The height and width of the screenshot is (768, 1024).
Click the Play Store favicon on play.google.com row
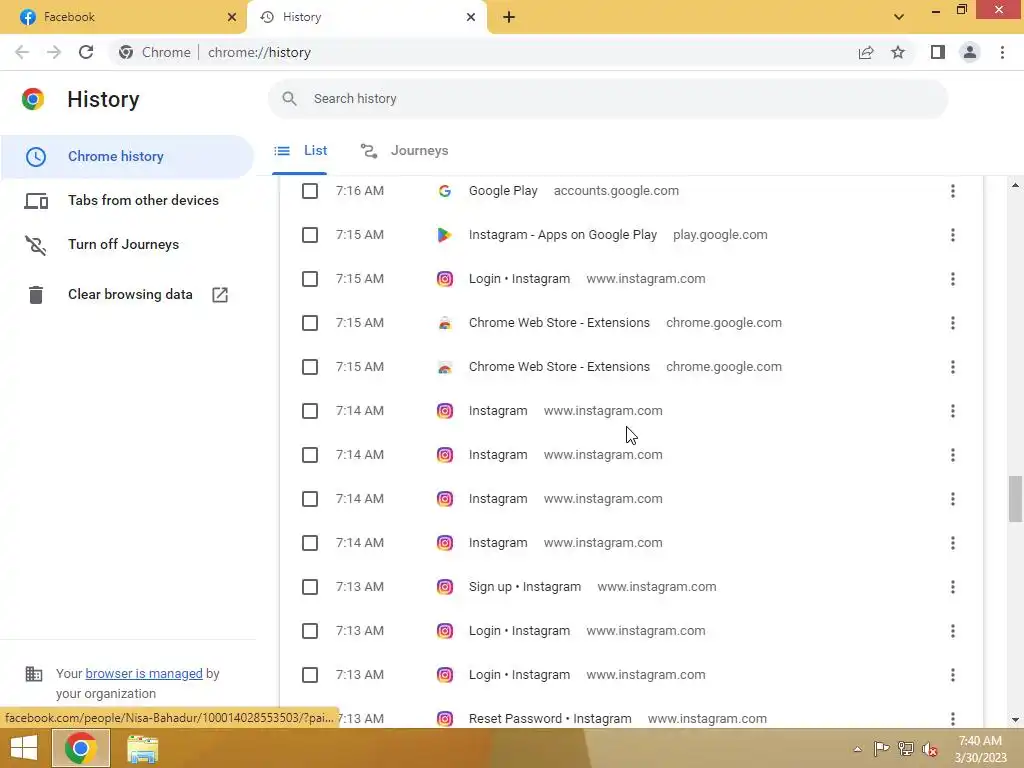click(x=445, y=234)
